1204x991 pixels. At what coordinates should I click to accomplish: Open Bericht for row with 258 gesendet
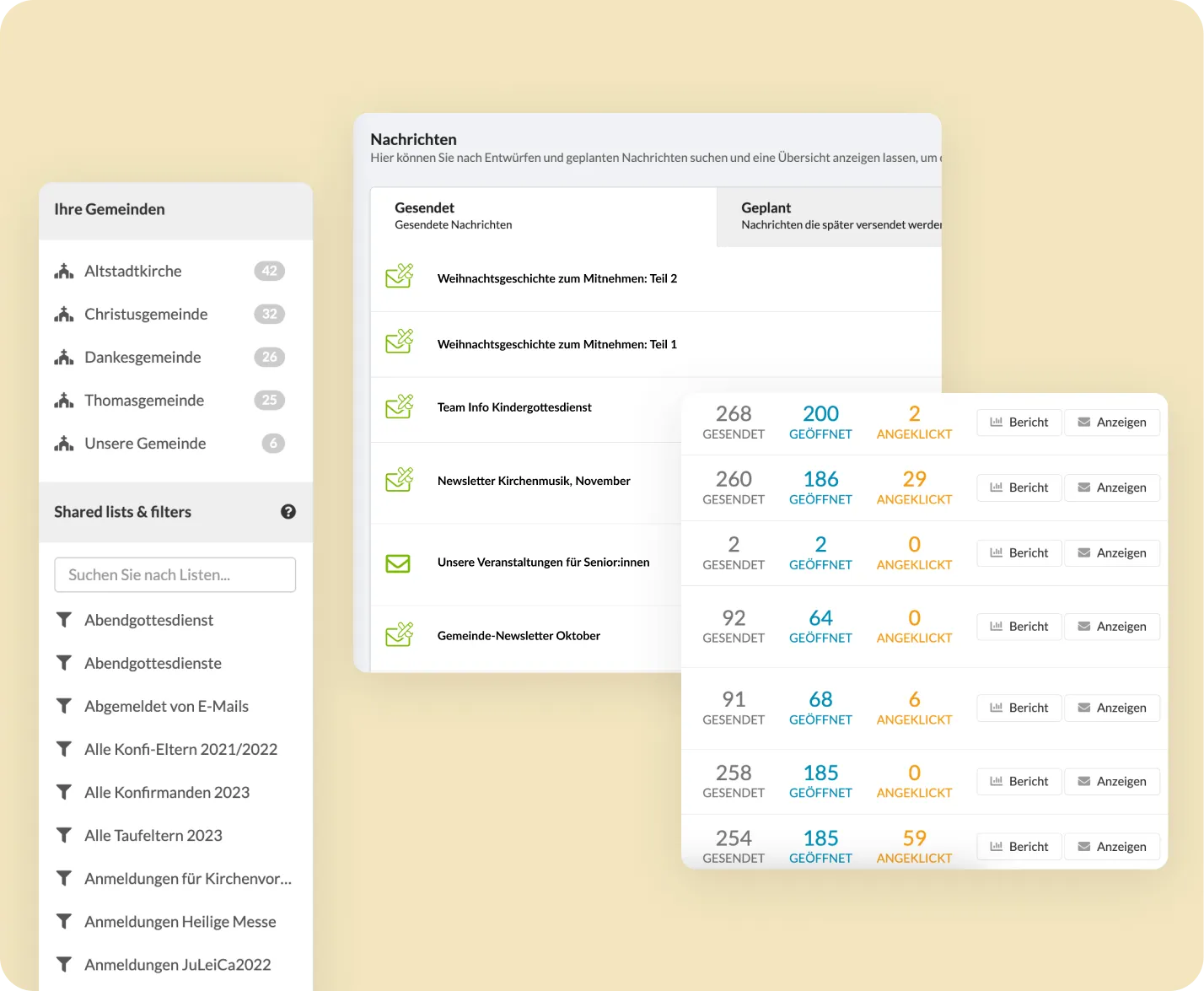1019,782
